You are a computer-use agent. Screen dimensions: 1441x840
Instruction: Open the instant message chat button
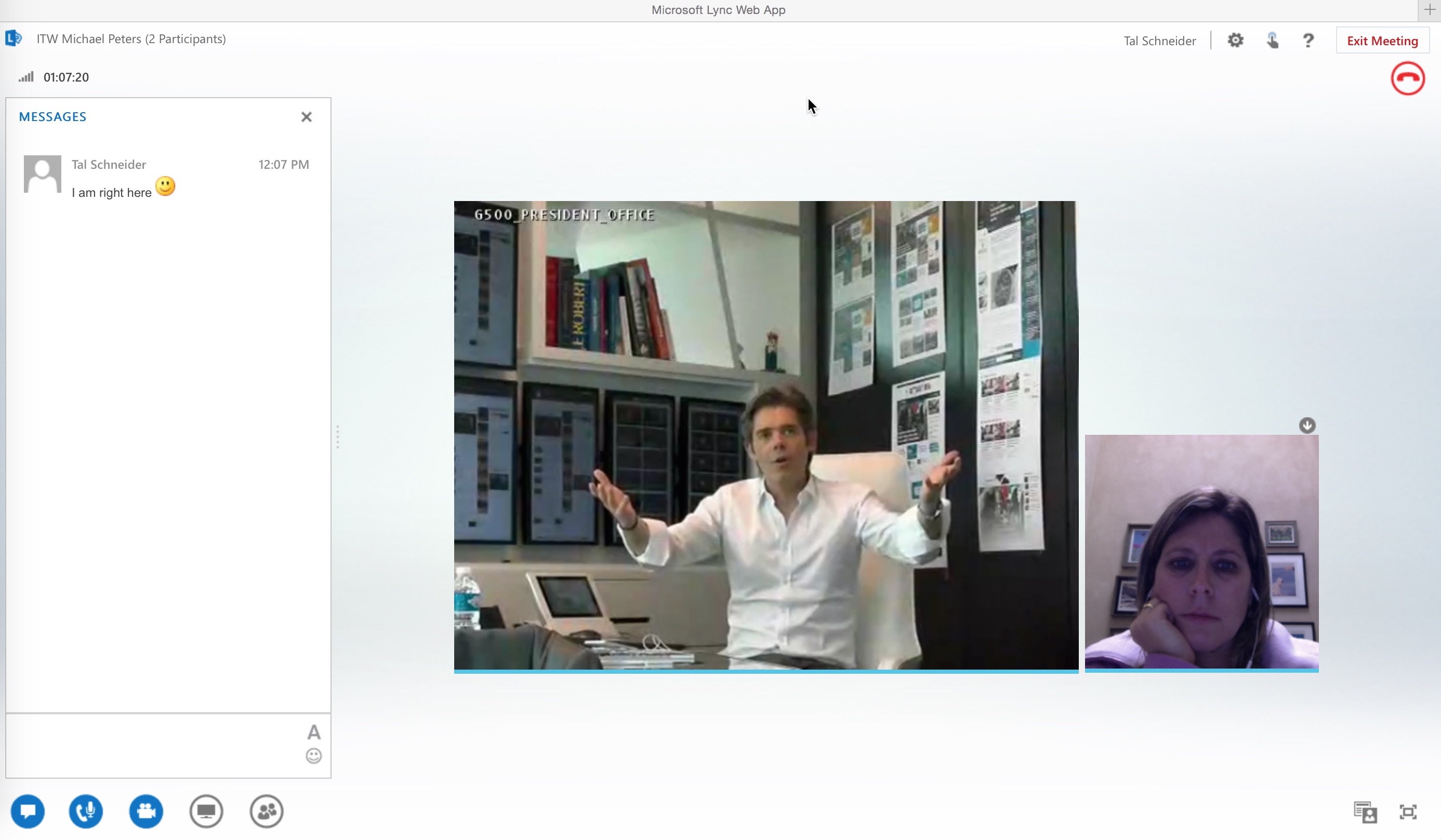point(28,811)
